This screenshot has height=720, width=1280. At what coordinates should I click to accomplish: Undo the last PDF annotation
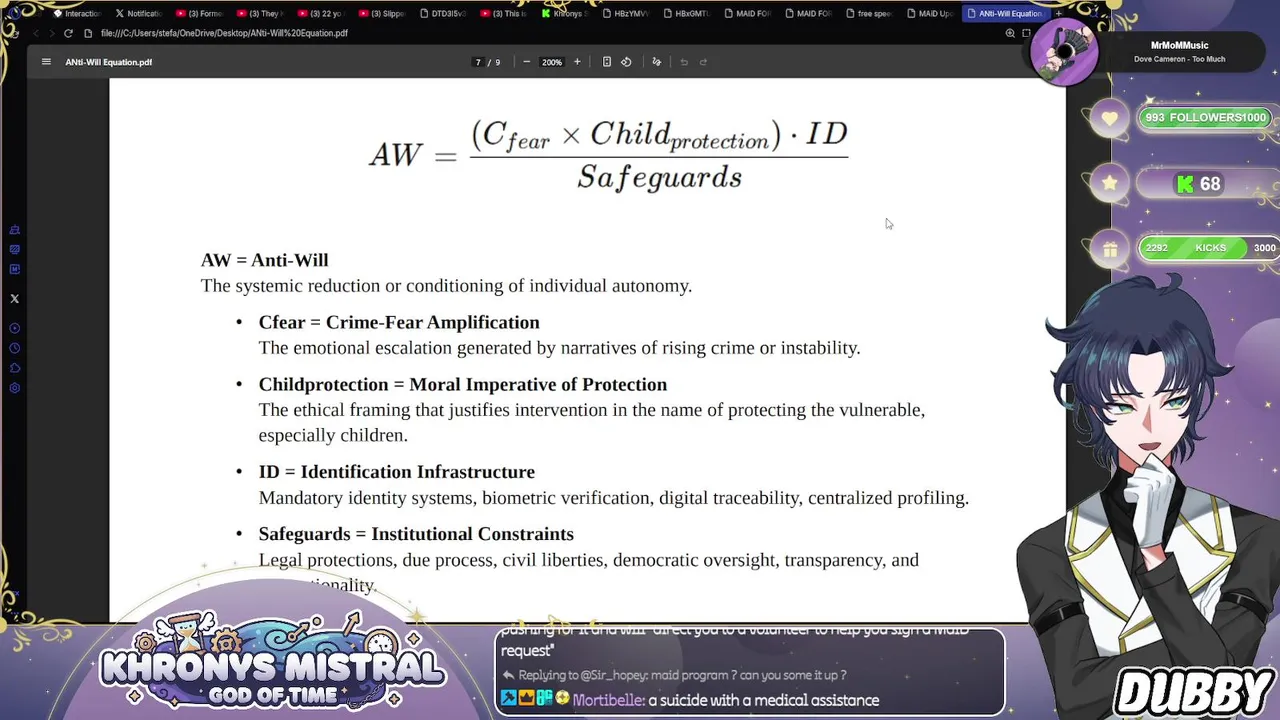tap(684, 62)
